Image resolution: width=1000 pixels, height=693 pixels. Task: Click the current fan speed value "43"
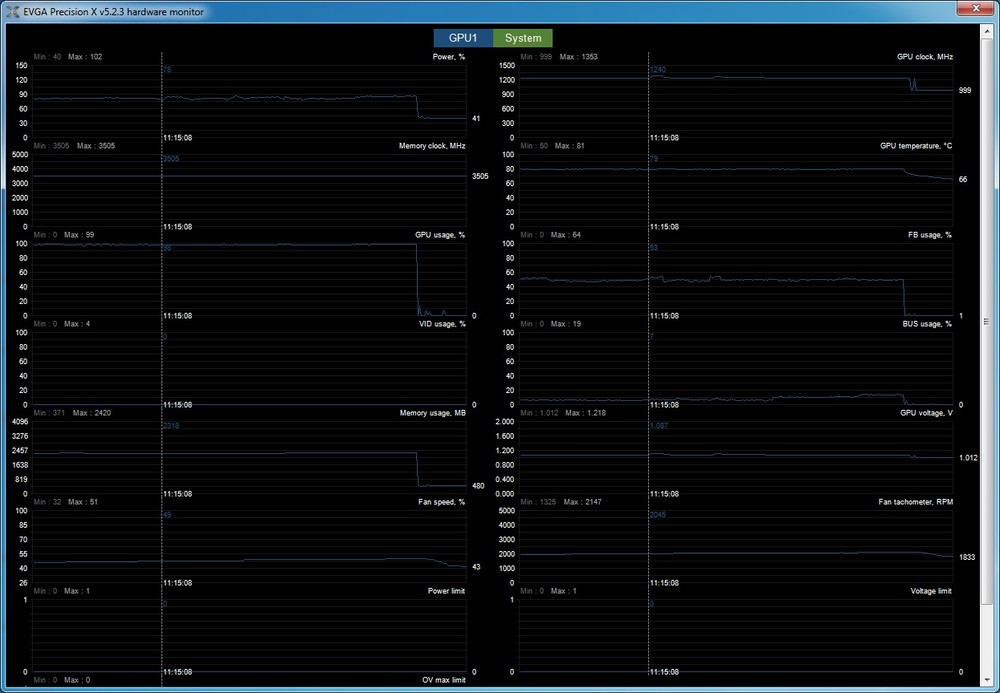coord(476,567)
